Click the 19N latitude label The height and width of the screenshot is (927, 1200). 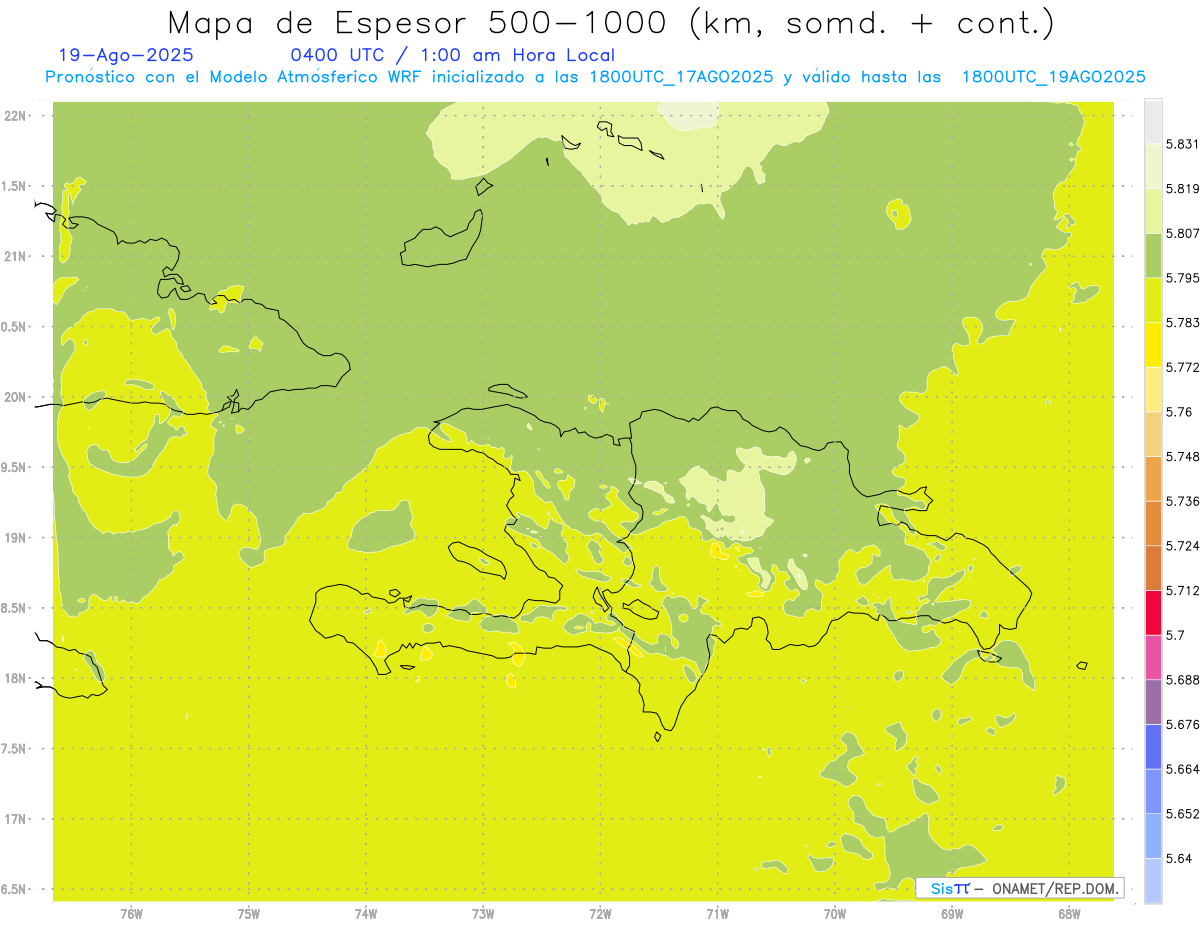point(16,538)
